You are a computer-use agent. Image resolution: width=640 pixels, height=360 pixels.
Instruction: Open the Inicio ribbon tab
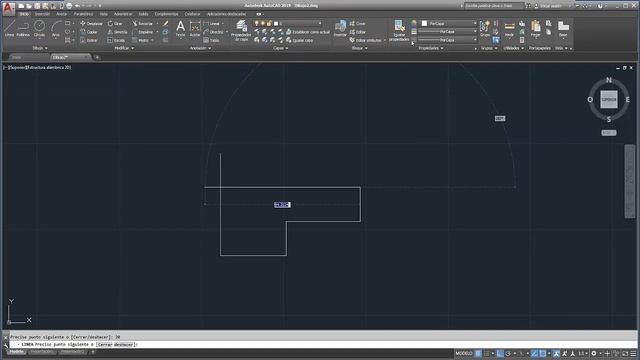[24, 14]
